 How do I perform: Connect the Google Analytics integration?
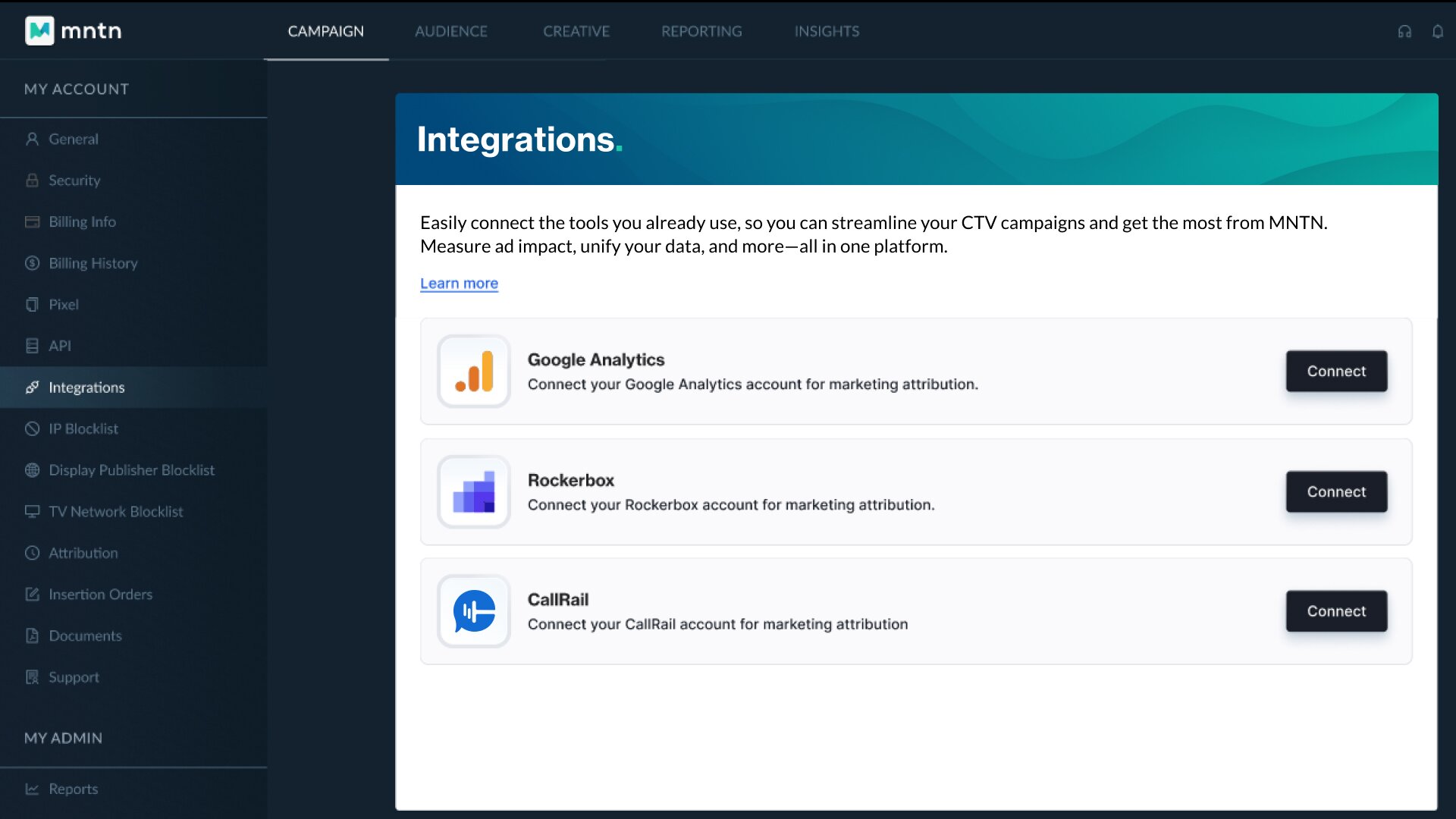tap(1336, 371)
